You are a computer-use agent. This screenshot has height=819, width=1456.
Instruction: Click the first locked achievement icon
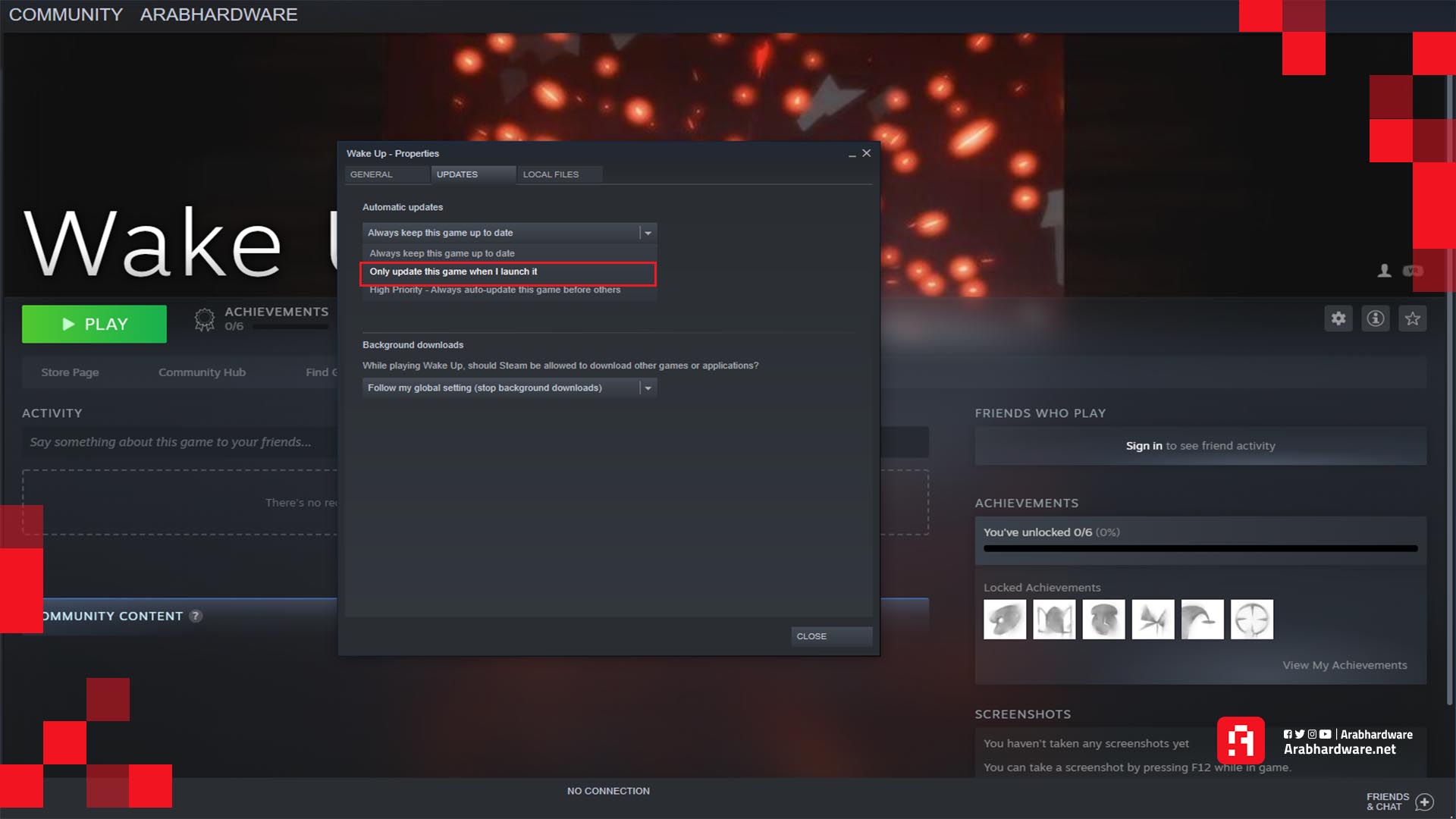pos(1005,620)
